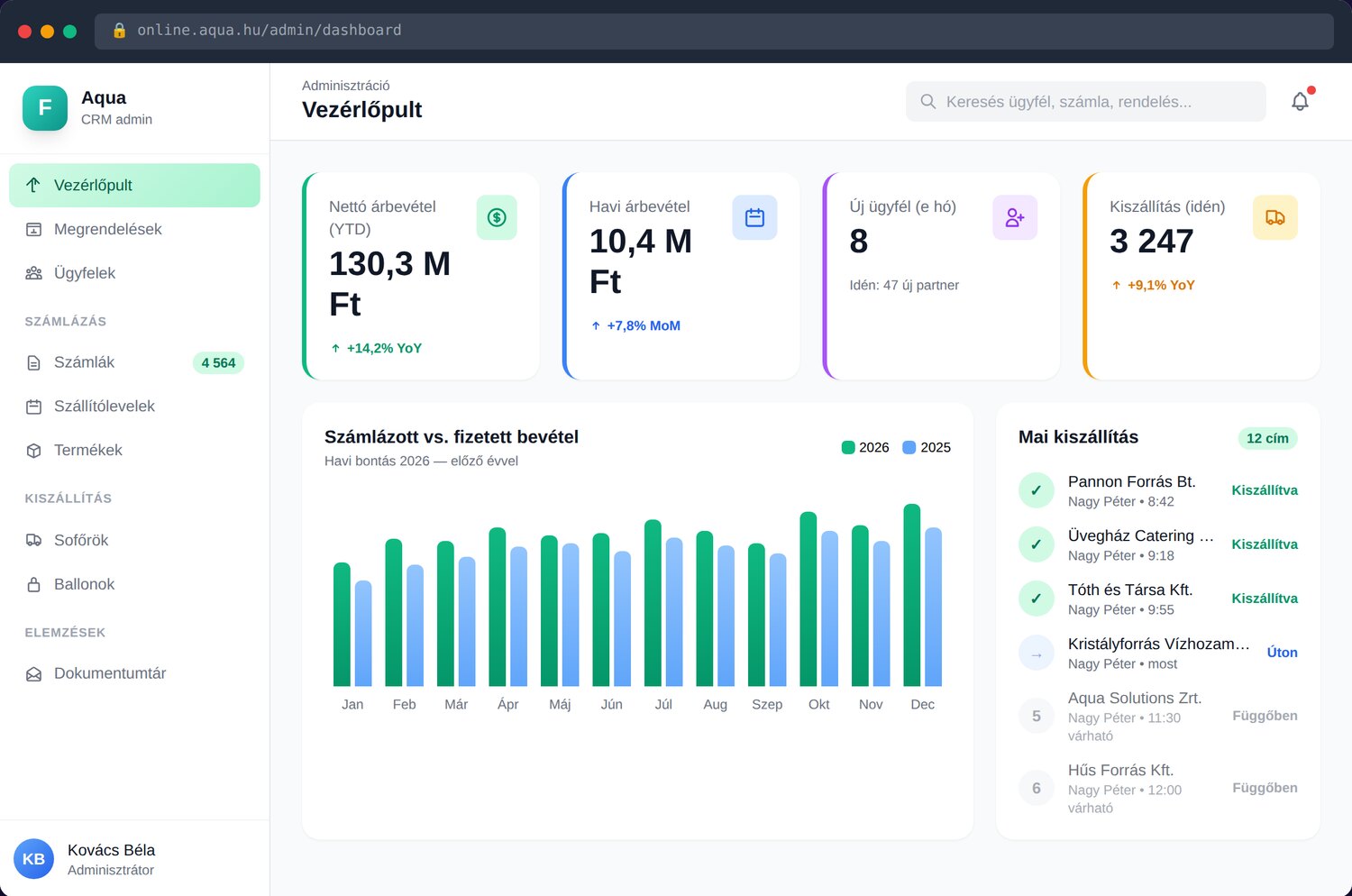Click the calendar icon on Havi árbevétel card
This screenshot has width=1352, height=896.
(x=754, y=217)
